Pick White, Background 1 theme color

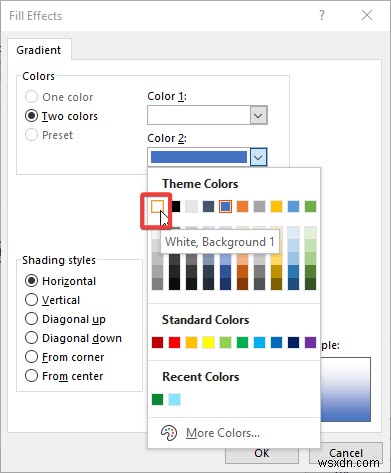point(157,206)
